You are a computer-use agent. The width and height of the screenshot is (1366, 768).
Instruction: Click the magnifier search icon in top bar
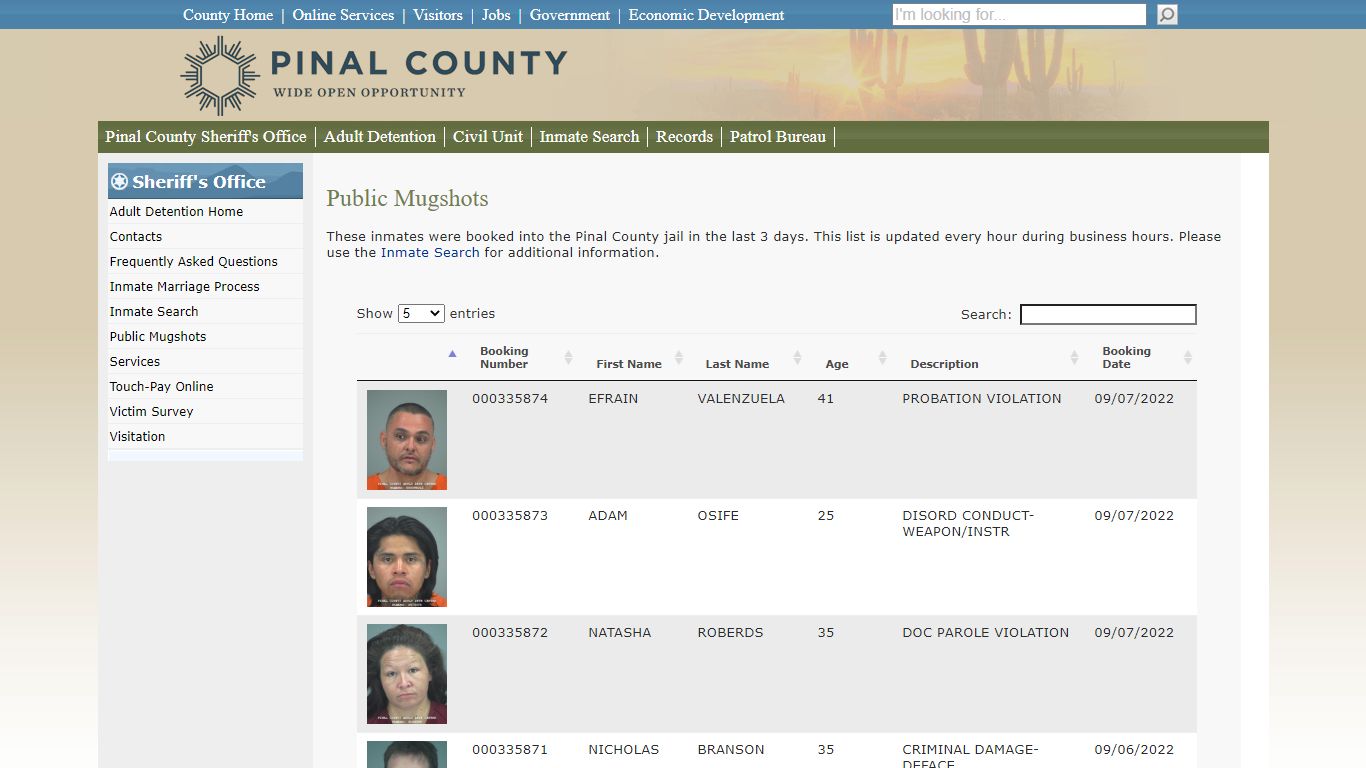click(x=1167, y=15)
